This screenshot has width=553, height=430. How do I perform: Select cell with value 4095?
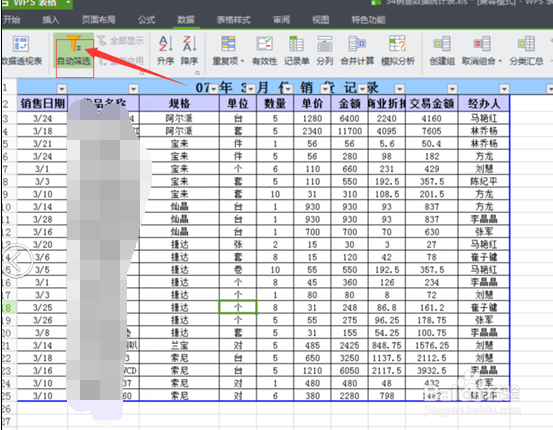coord(387,131)
